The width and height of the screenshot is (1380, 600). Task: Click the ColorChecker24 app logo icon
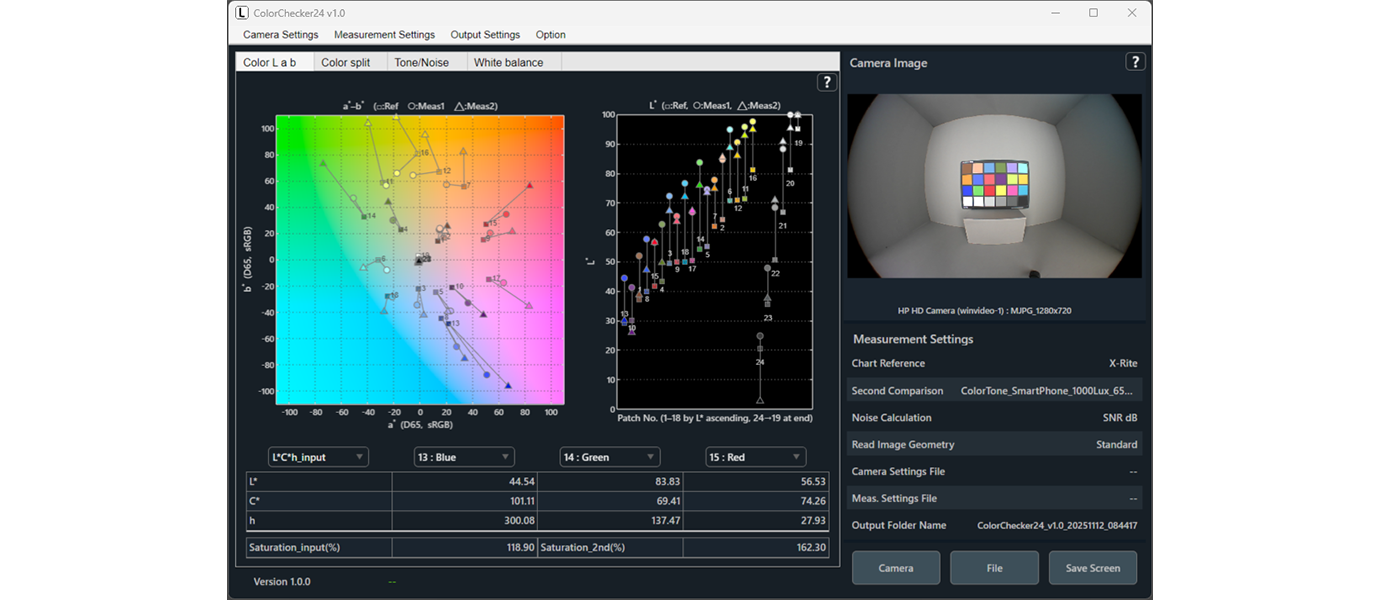click(241, 13)
